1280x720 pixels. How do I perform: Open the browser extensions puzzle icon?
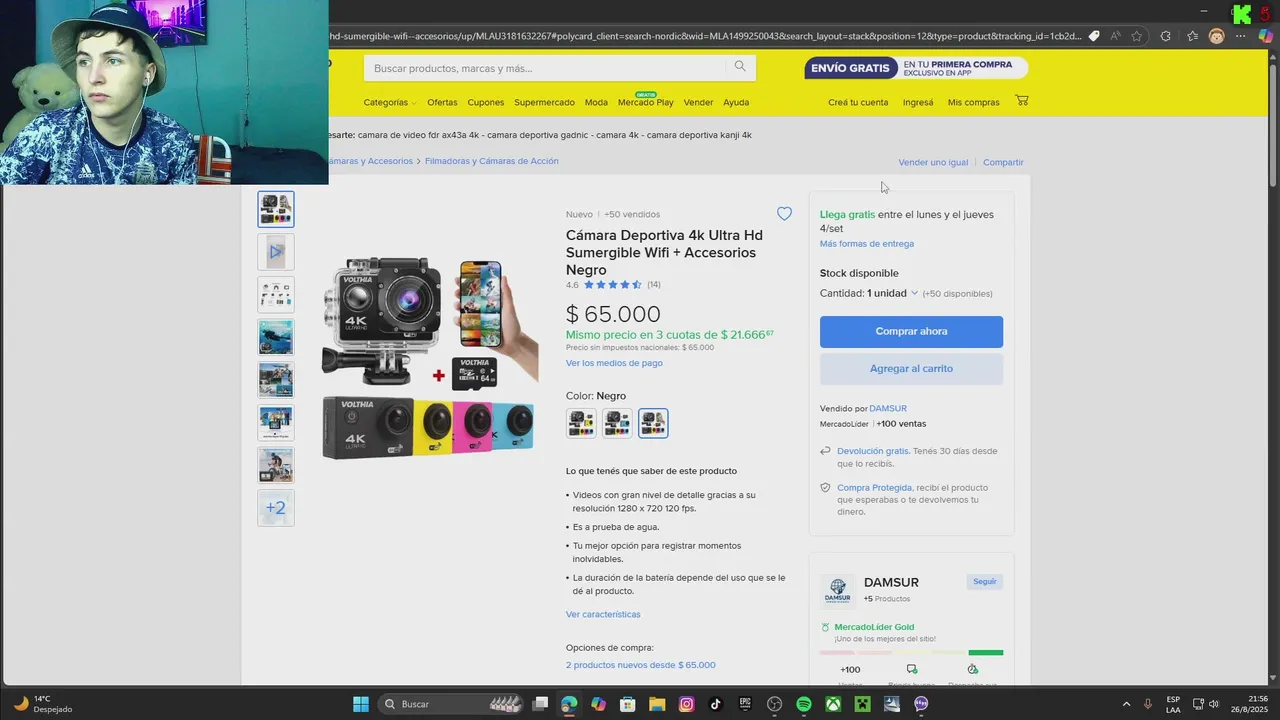(1165, 36)
